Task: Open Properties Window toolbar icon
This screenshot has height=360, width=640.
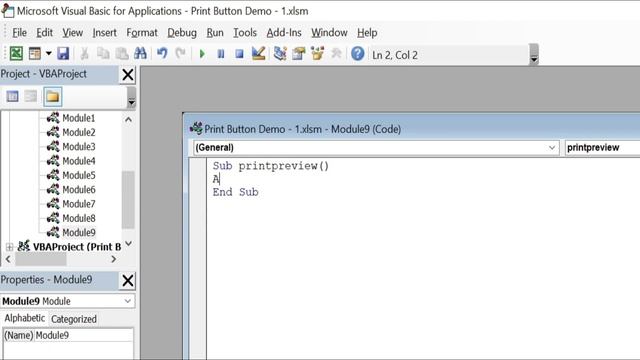Action: coord(299,53)
